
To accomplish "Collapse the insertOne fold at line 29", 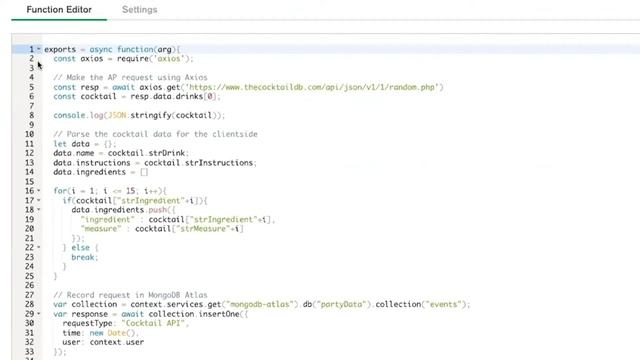I will tap(39, 314).
